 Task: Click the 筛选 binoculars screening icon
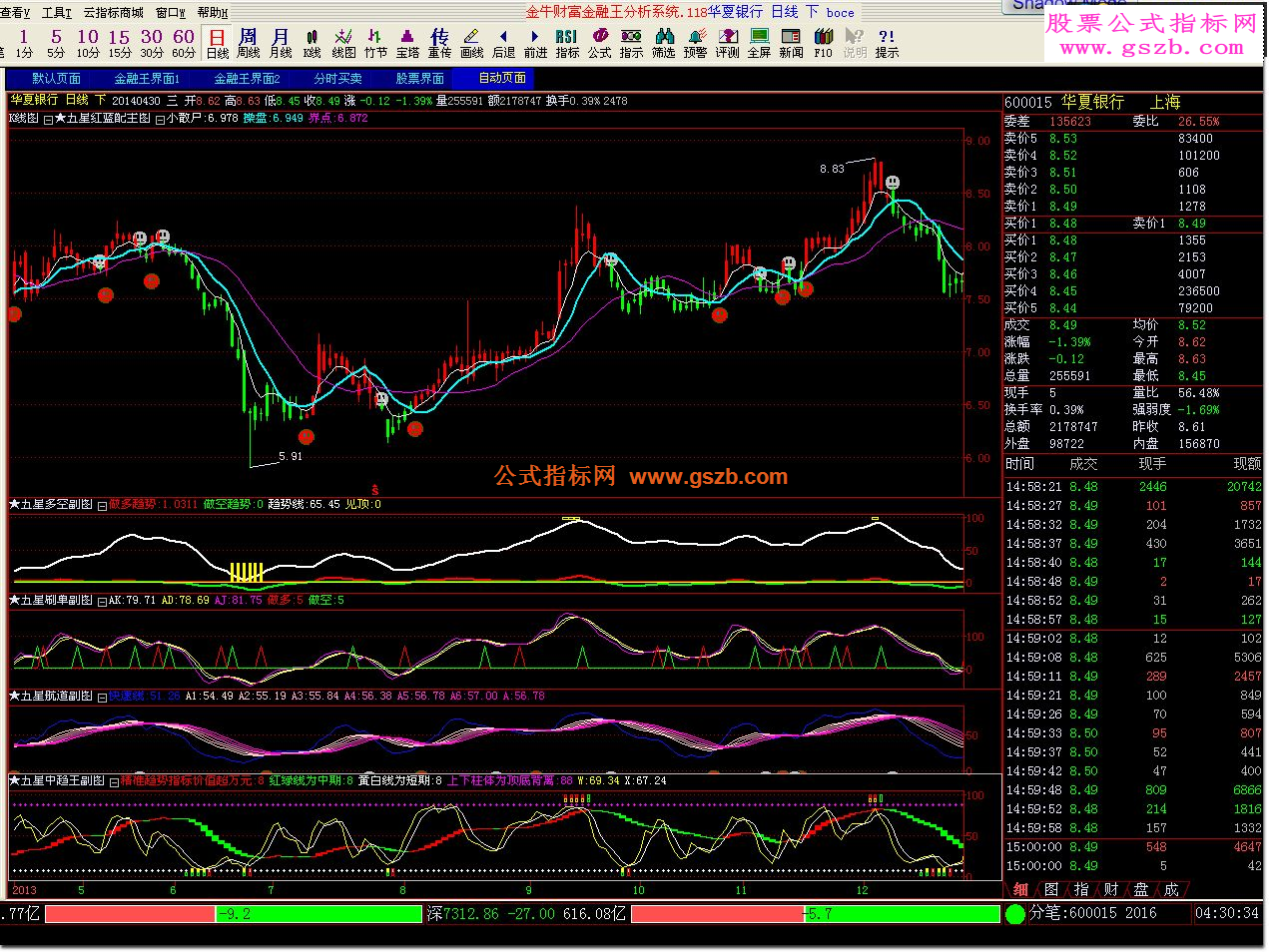tap(663, 43)
